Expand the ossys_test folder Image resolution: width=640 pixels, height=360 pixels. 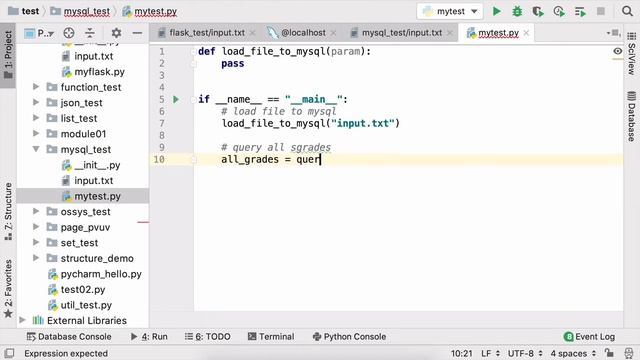point(36,211)
